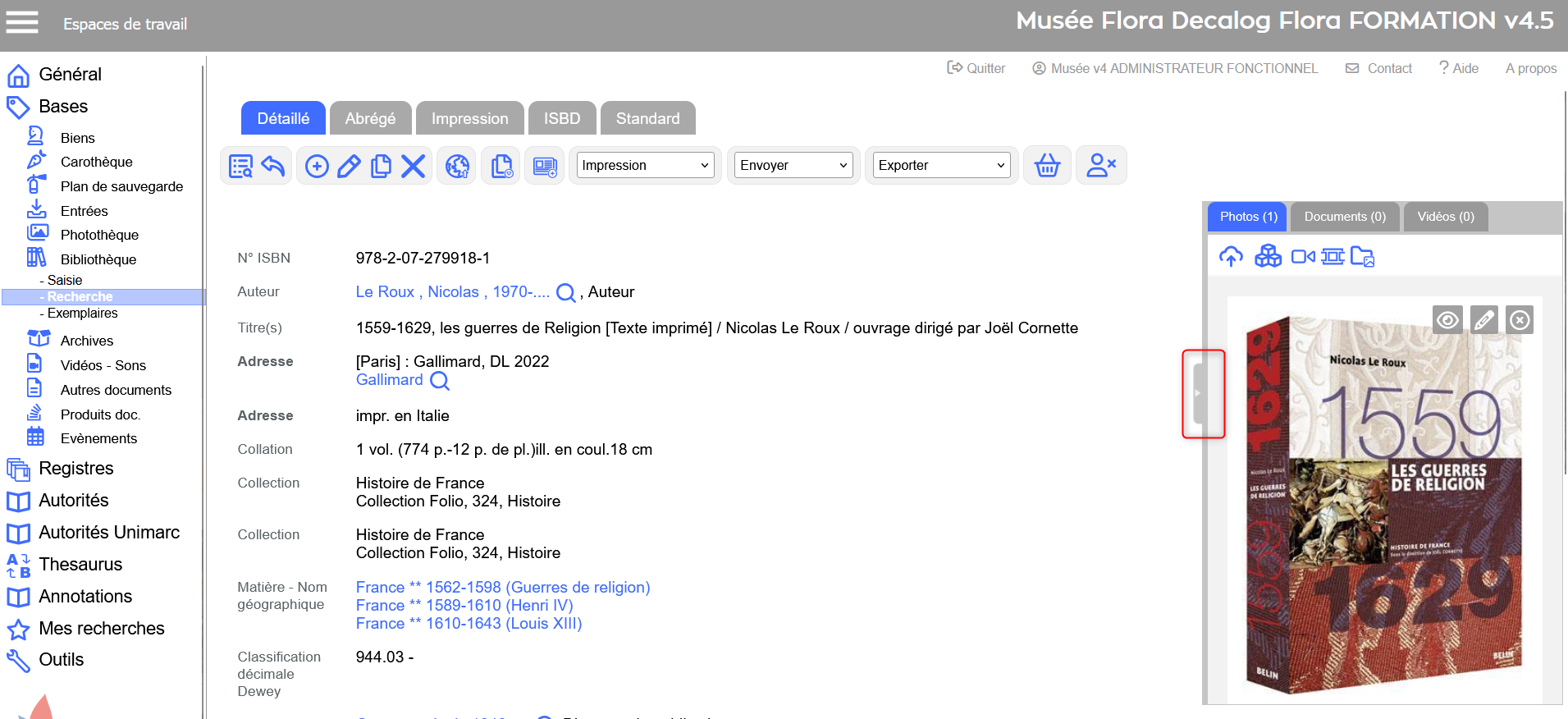Toggle the eye icon on the photo
Viewport: 1568px width, 719px height.
tap(1447, 320)
